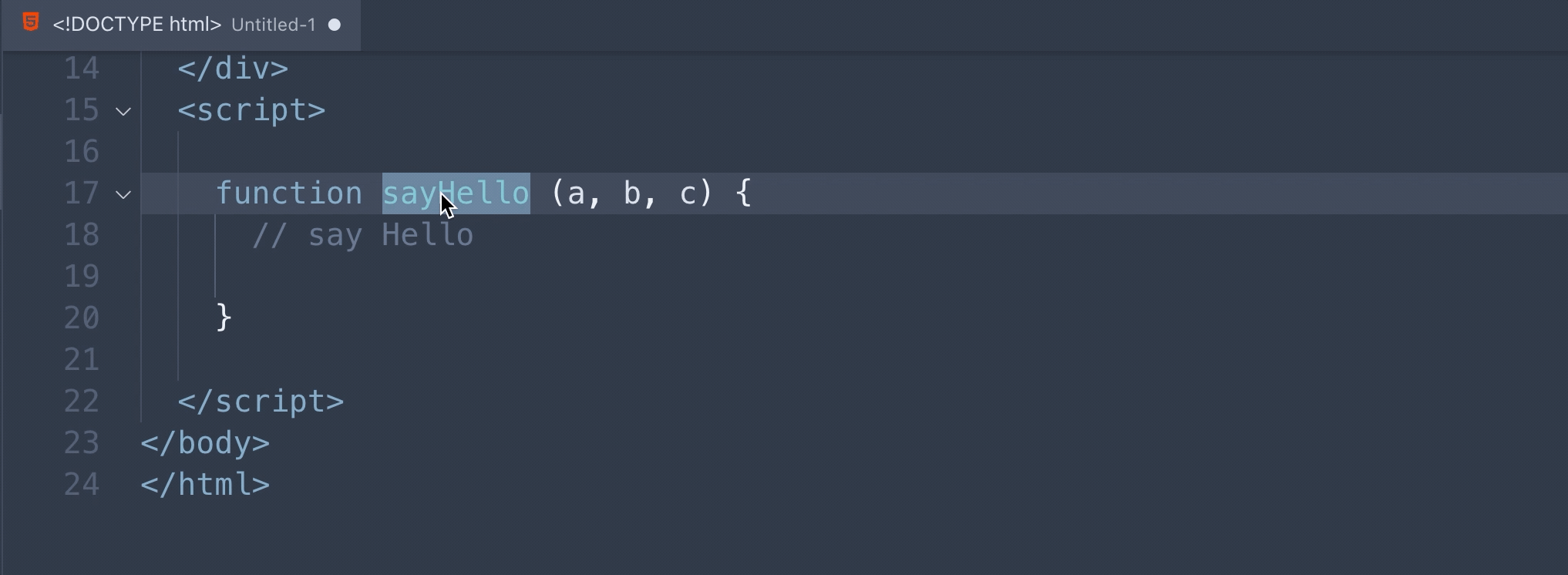The width and height of the screenshot is (1568, 575).
Task: Click the unsaved changes dot on Untitled-1 tab
Action: point(335,25)
